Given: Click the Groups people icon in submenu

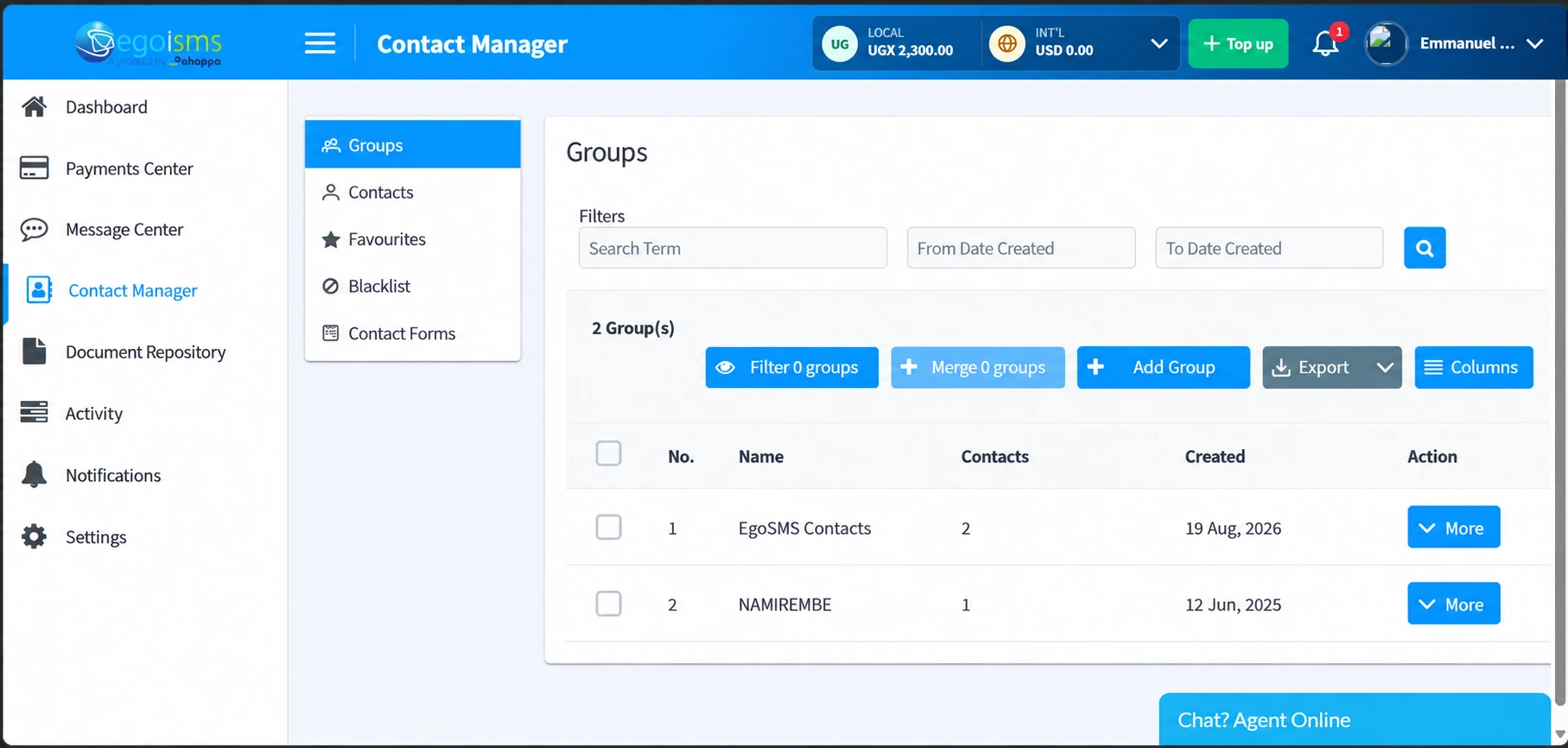Looking at the screenshot, I should click(x=331, y=145).
